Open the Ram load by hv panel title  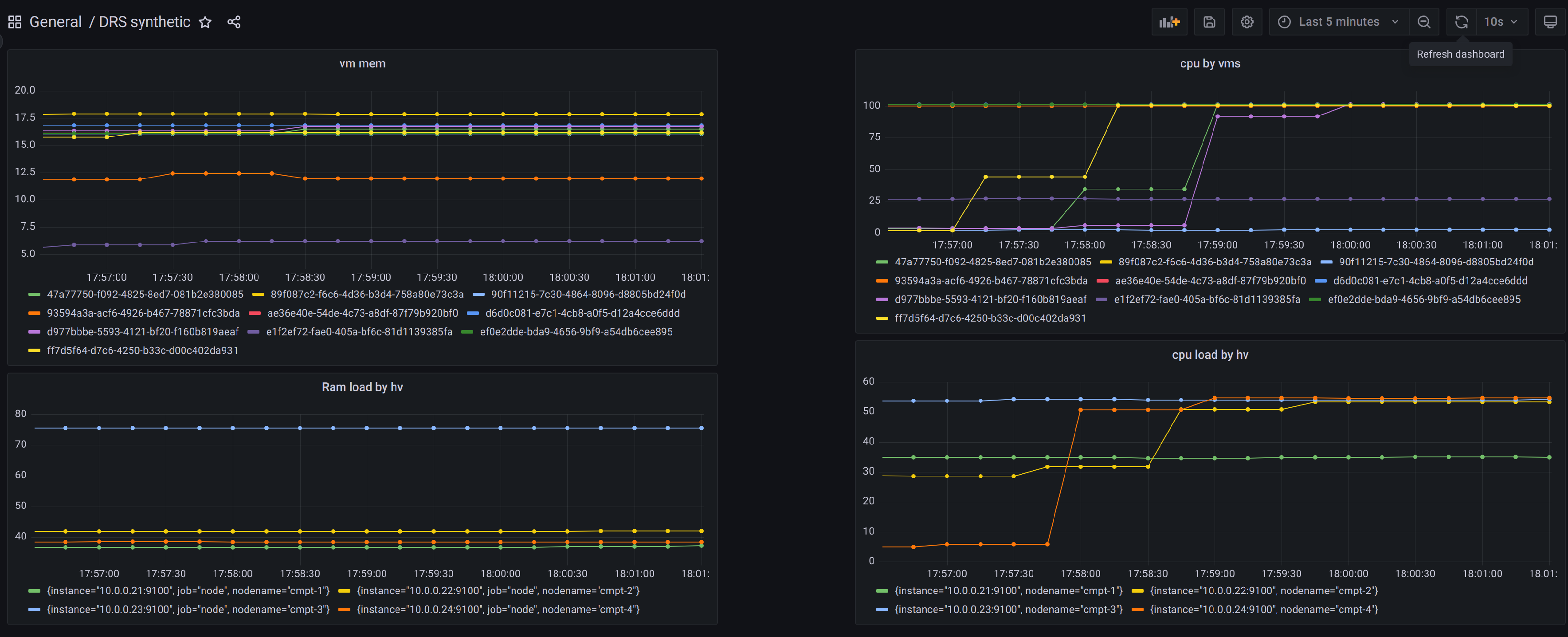(362, 387)
